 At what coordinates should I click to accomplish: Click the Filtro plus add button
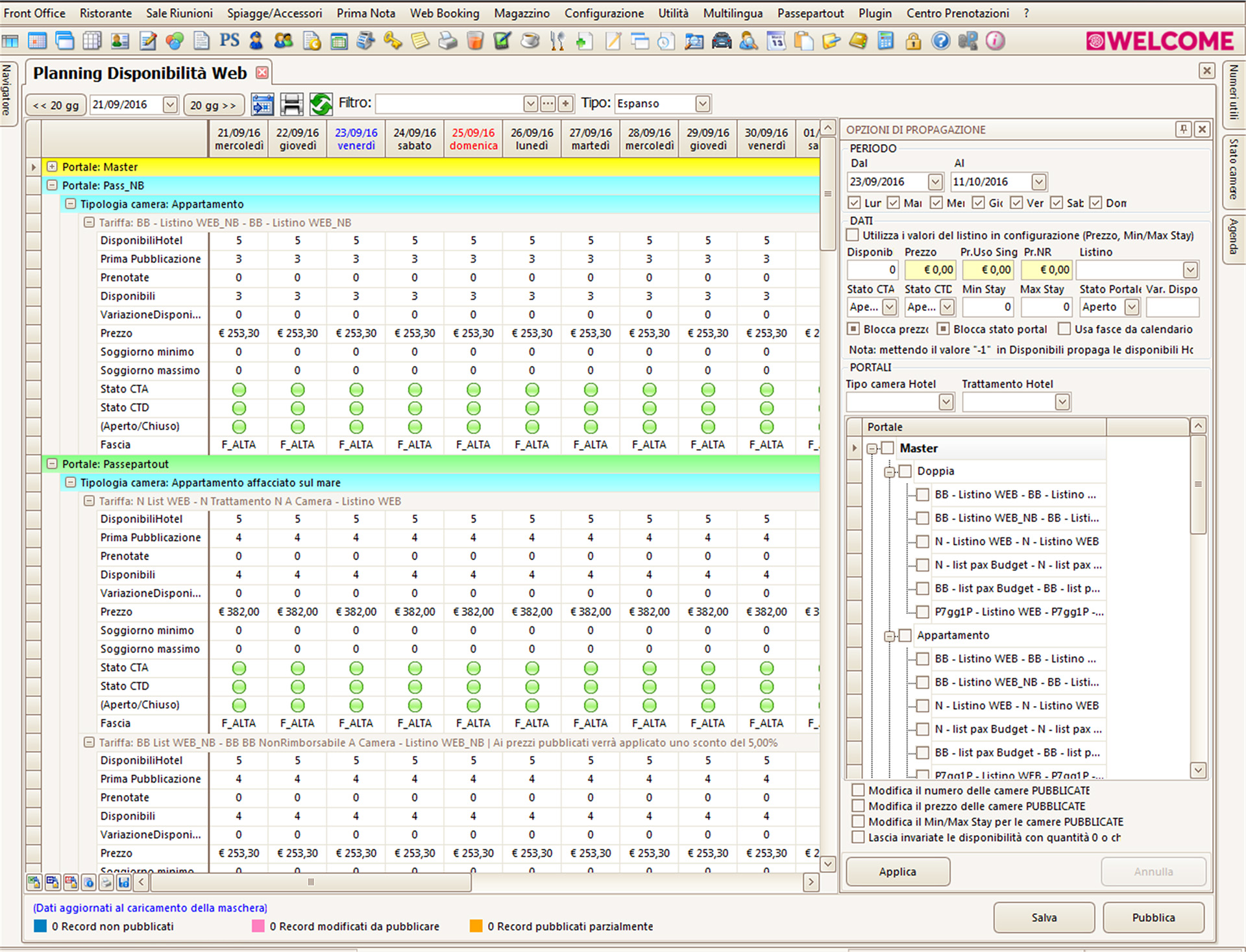[x=565, y=104]
